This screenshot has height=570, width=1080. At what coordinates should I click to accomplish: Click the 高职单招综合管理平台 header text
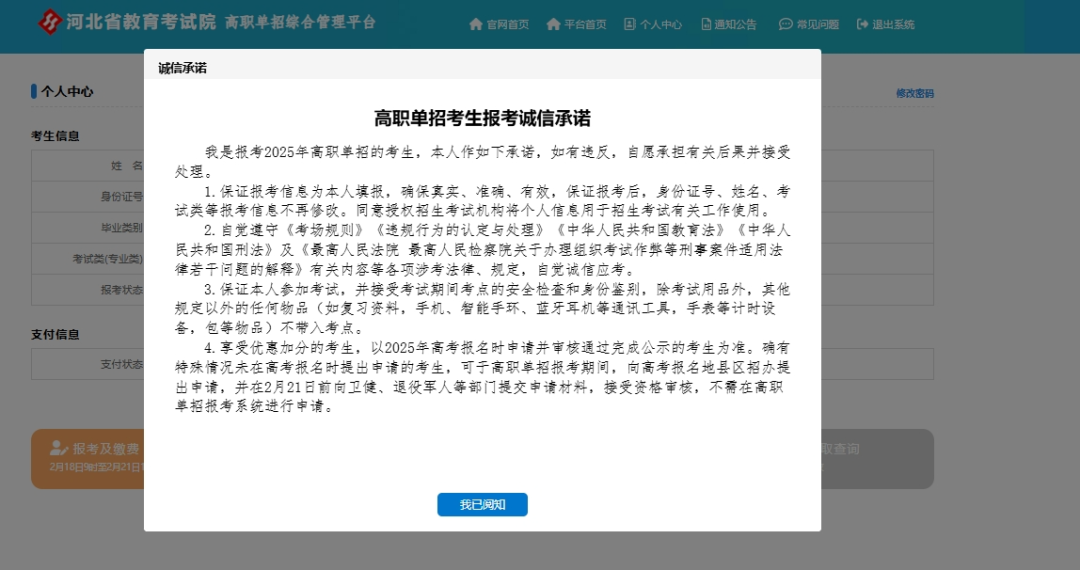(300, 22)
